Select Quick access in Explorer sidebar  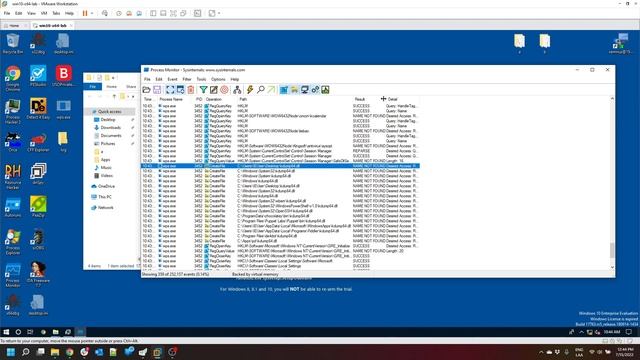(109, 111)
